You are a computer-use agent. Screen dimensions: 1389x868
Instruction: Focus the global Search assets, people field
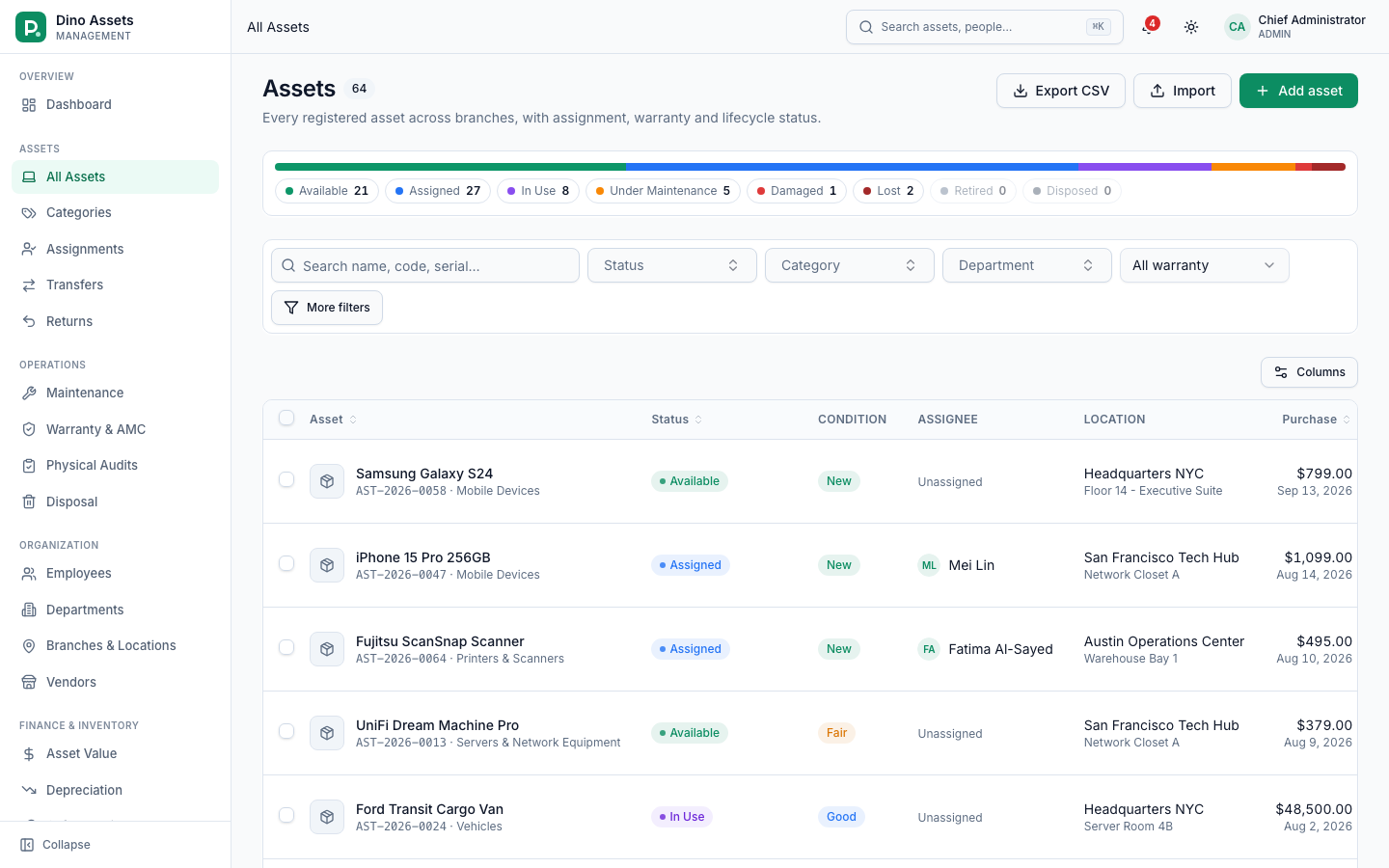[x=985, y=27]
